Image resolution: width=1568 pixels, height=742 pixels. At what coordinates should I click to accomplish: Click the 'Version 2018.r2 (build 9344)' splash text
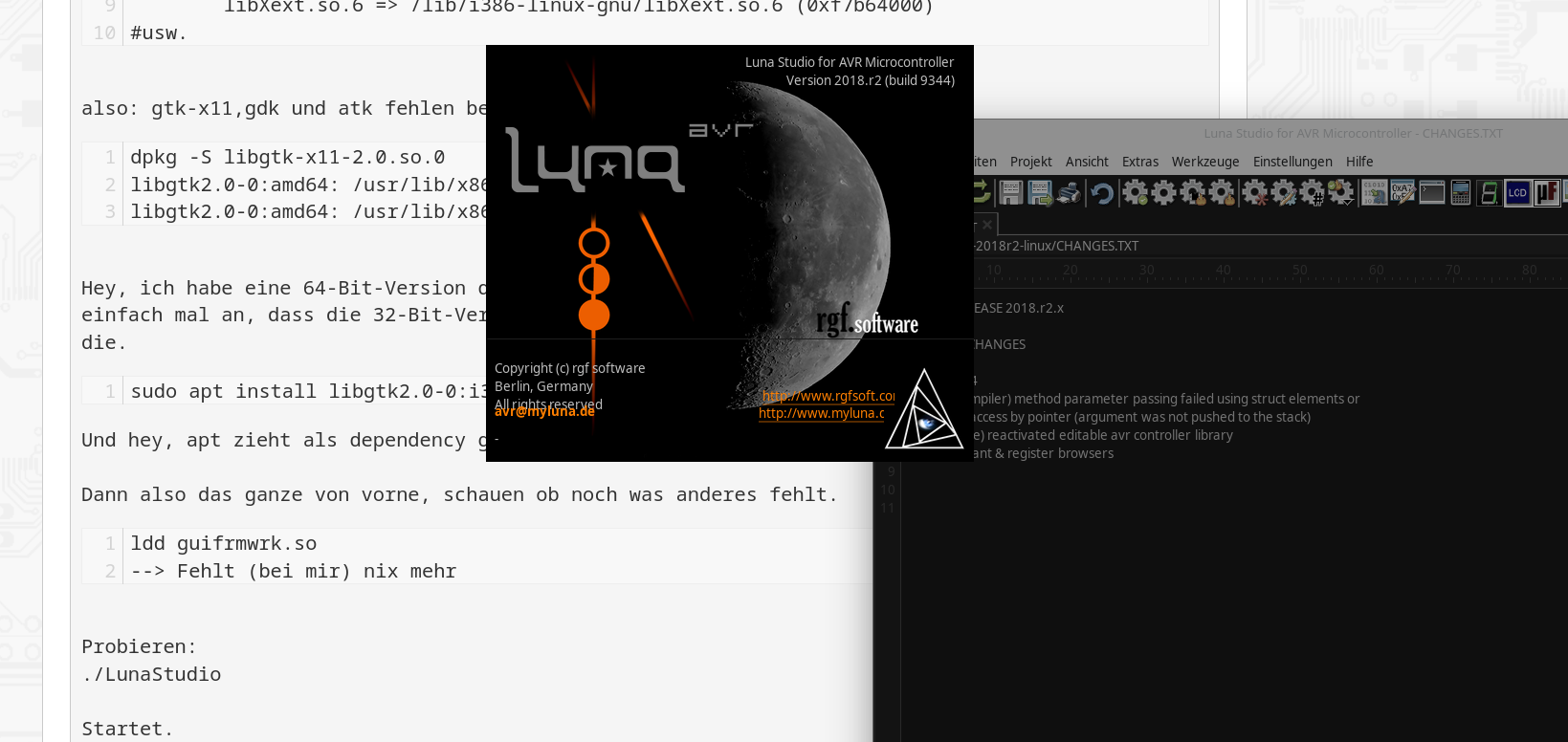click(x=871, y=80)
